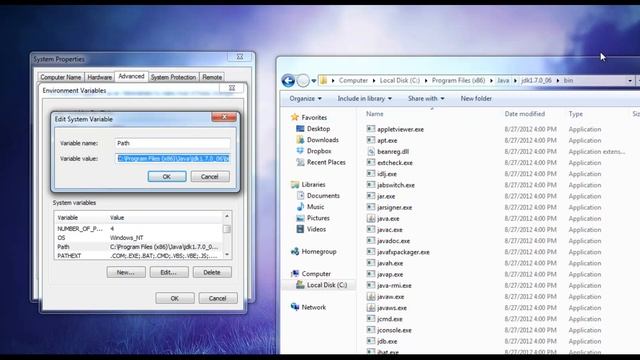Select javaw.exe file
640x360 pixels.
click(x=390, y=297)
